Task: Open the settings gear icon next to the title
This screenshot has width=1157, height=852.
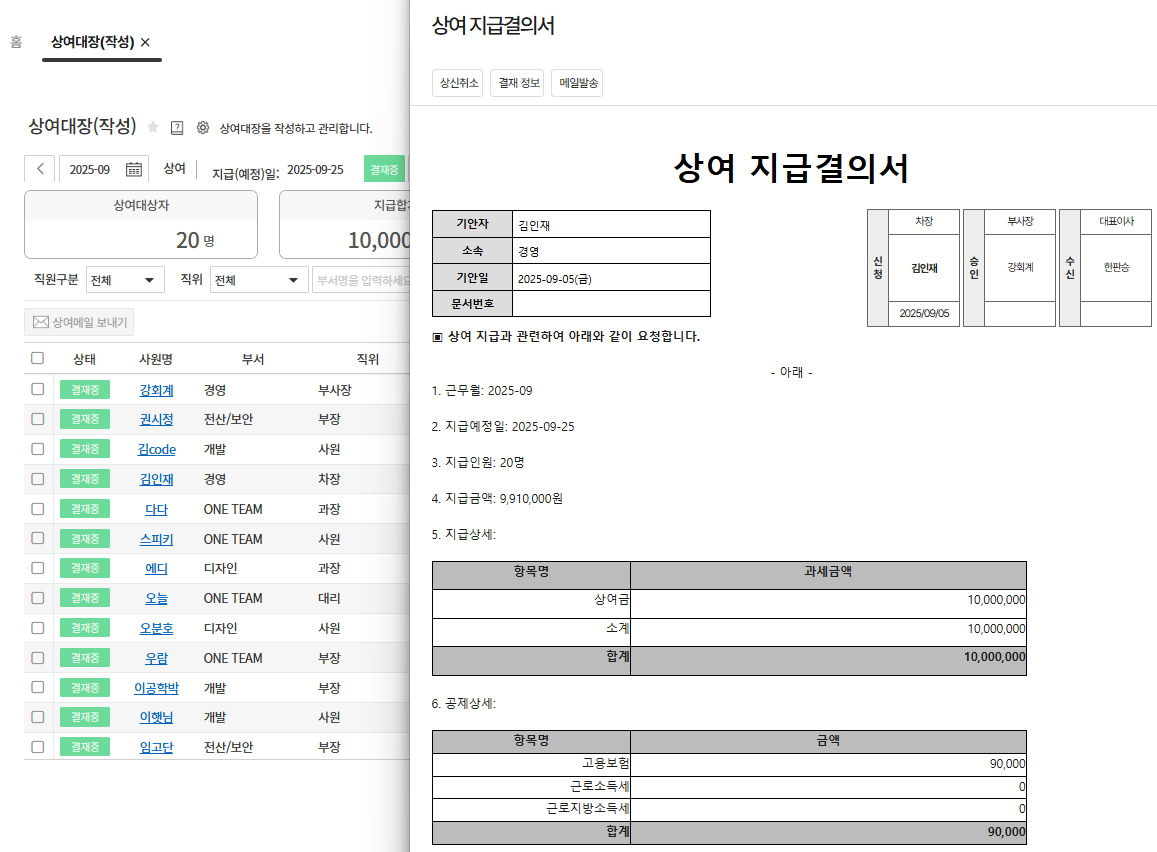Action: (203, 127)
